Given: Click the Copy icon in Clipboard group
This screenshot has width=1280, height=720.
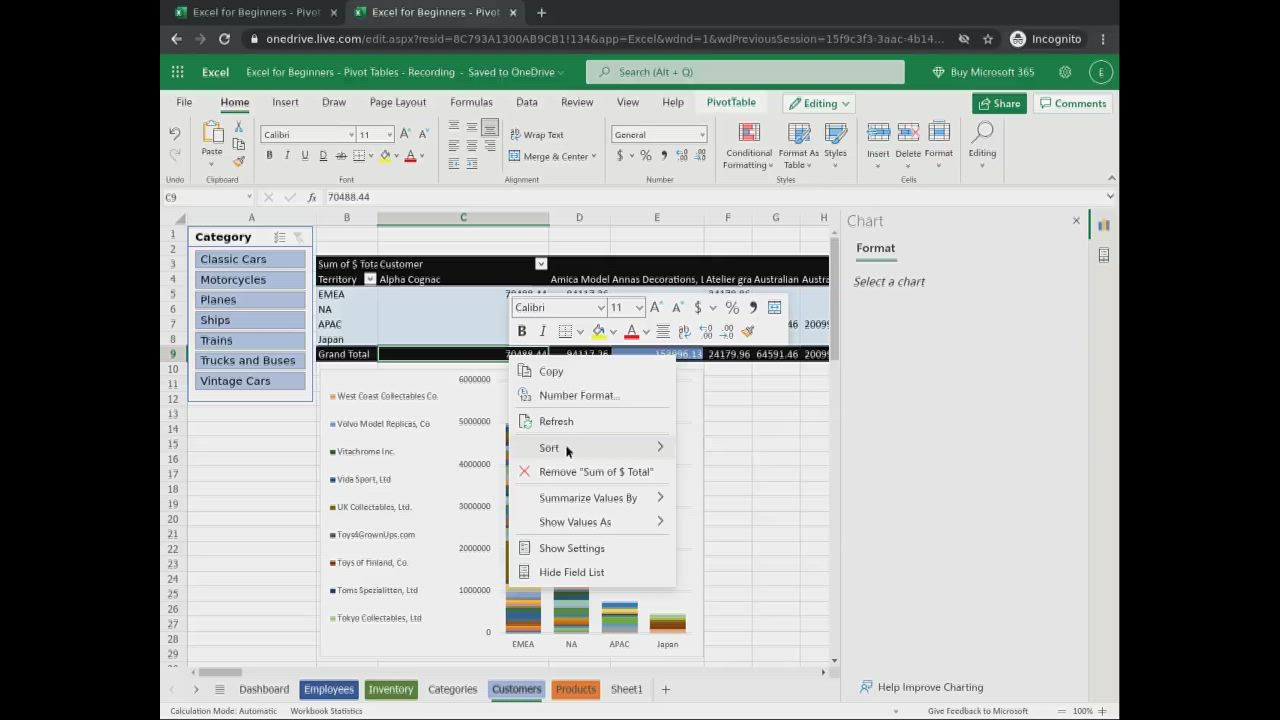Looking at the screenshot, I should pos(238,144).
